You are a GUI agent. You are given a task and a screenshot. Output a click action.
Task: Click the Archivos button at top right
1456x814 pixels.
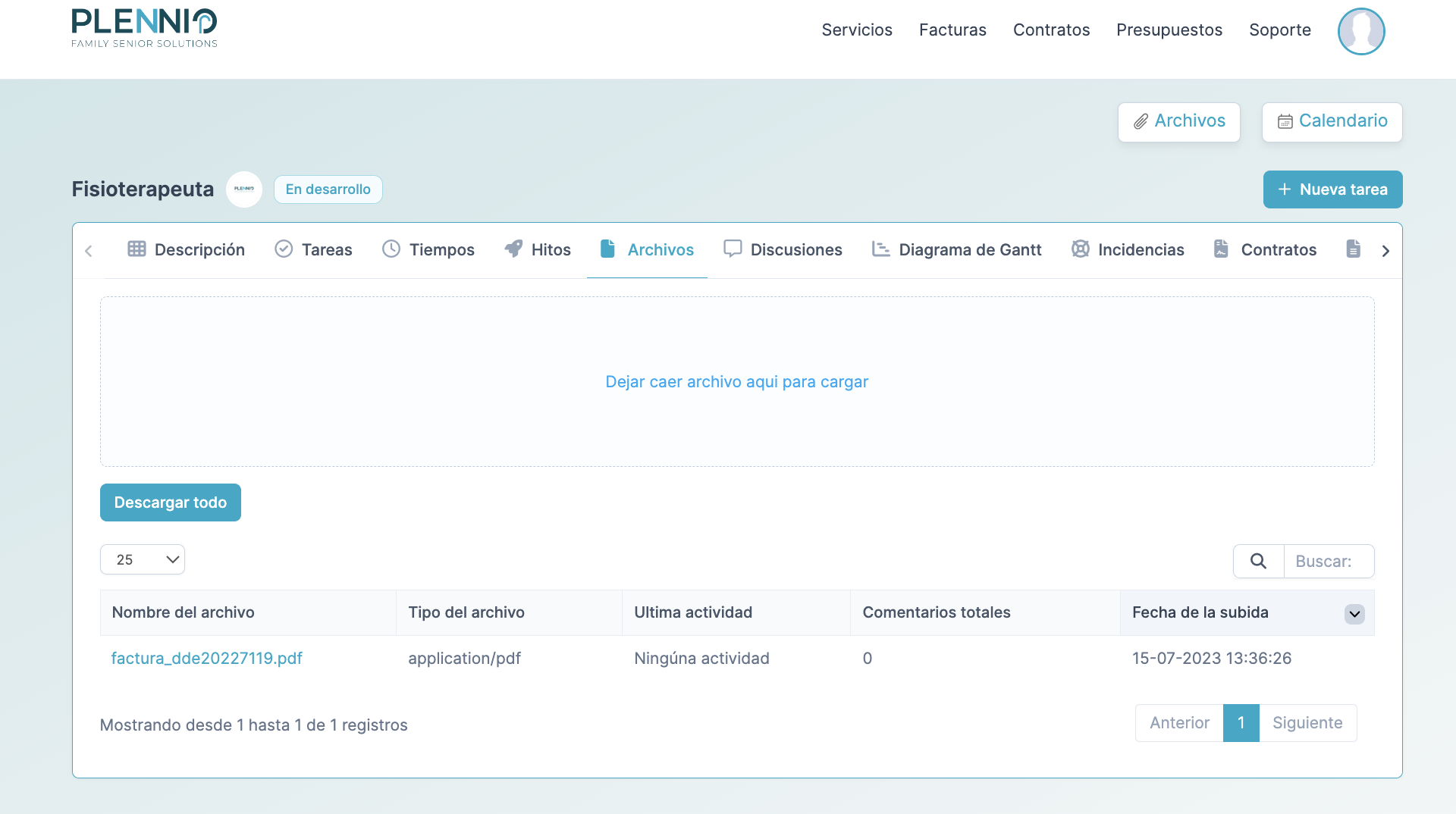[1179, 121]
